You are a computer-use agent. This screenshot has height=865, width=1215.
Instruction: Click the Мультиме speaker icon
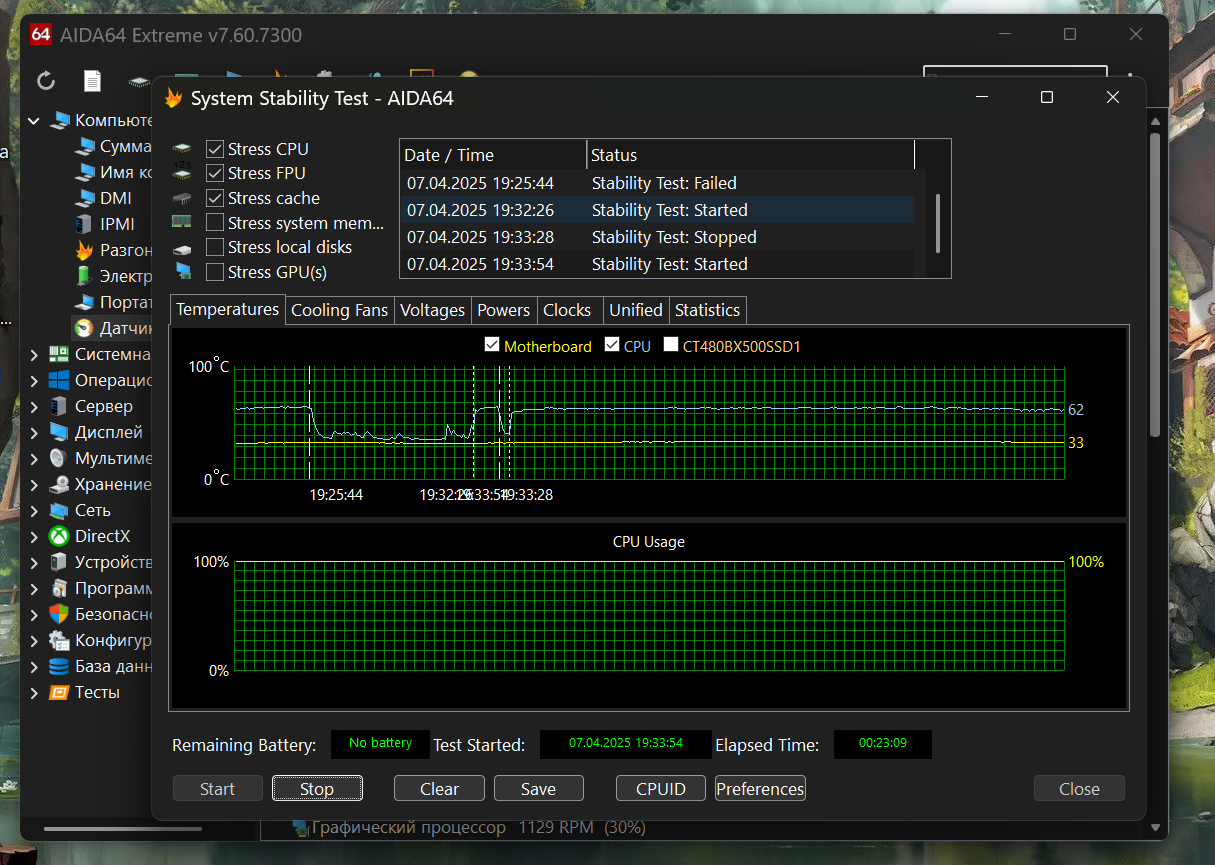[x=59, y=458]
